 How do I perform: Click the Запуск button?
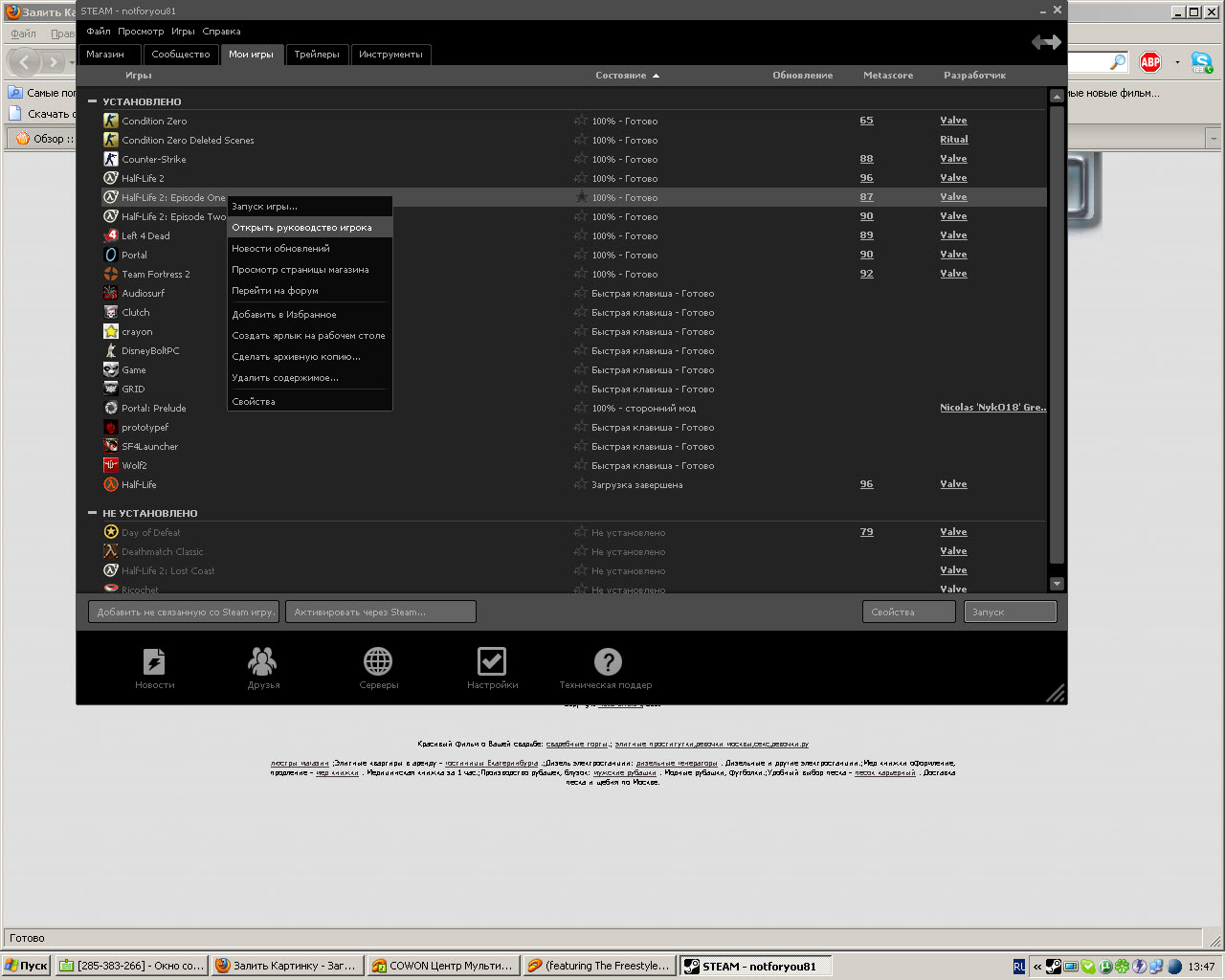coord(1010,612)
